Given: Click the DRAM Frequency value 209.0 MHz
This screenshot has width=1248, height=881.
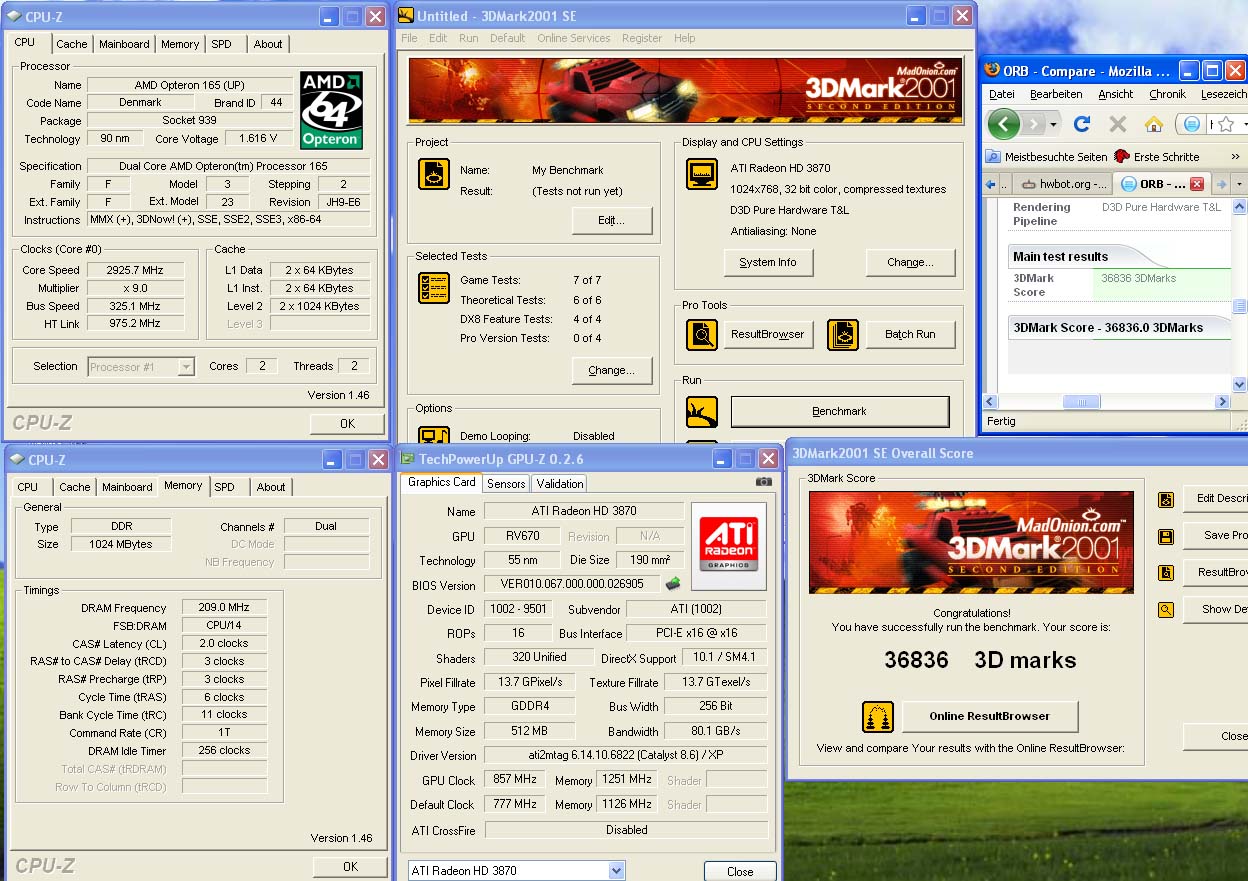Looking at the screenshot, I should pos(224,607).
